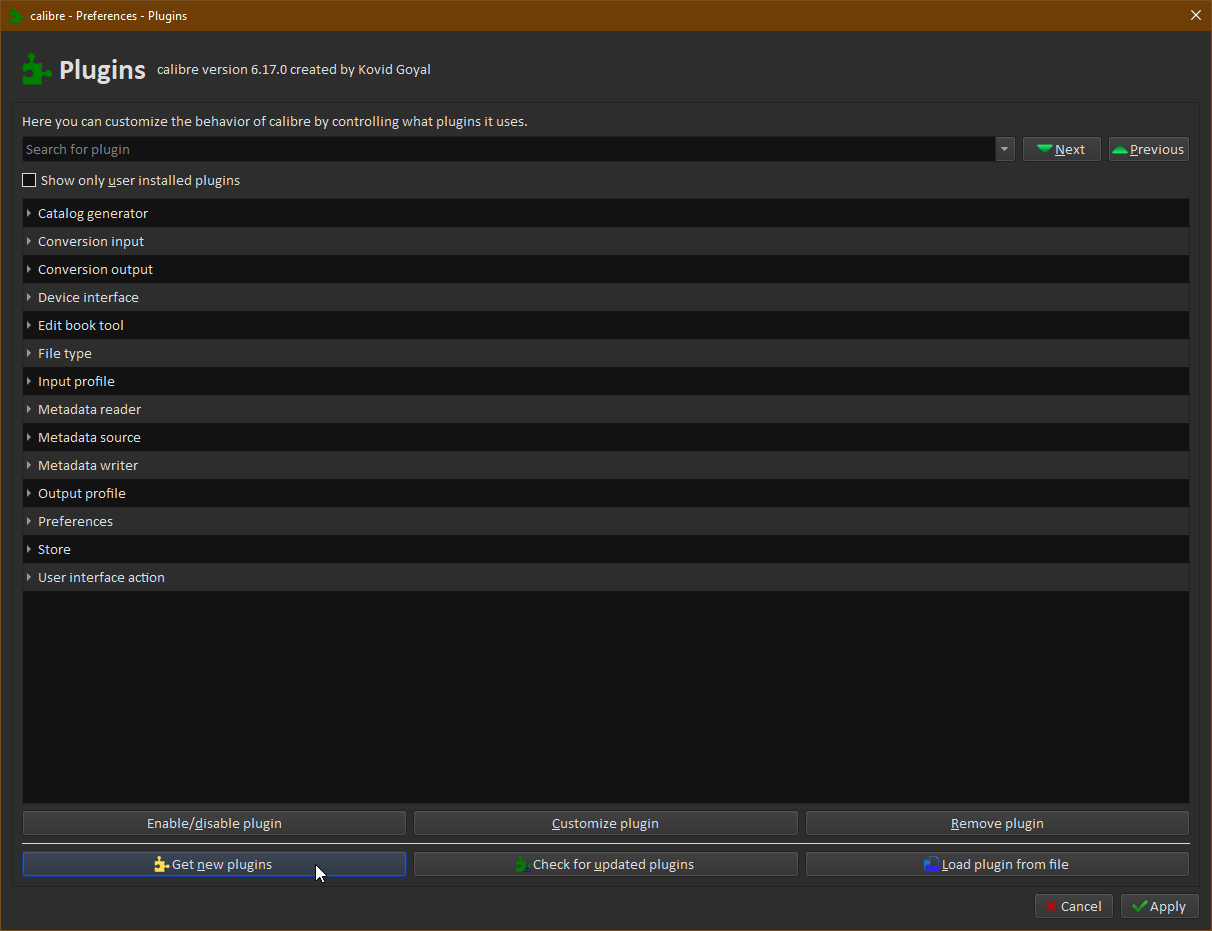Click the Customize plugin button
The width and height of the screenshot is (1212, 931).
pos(606,823)
